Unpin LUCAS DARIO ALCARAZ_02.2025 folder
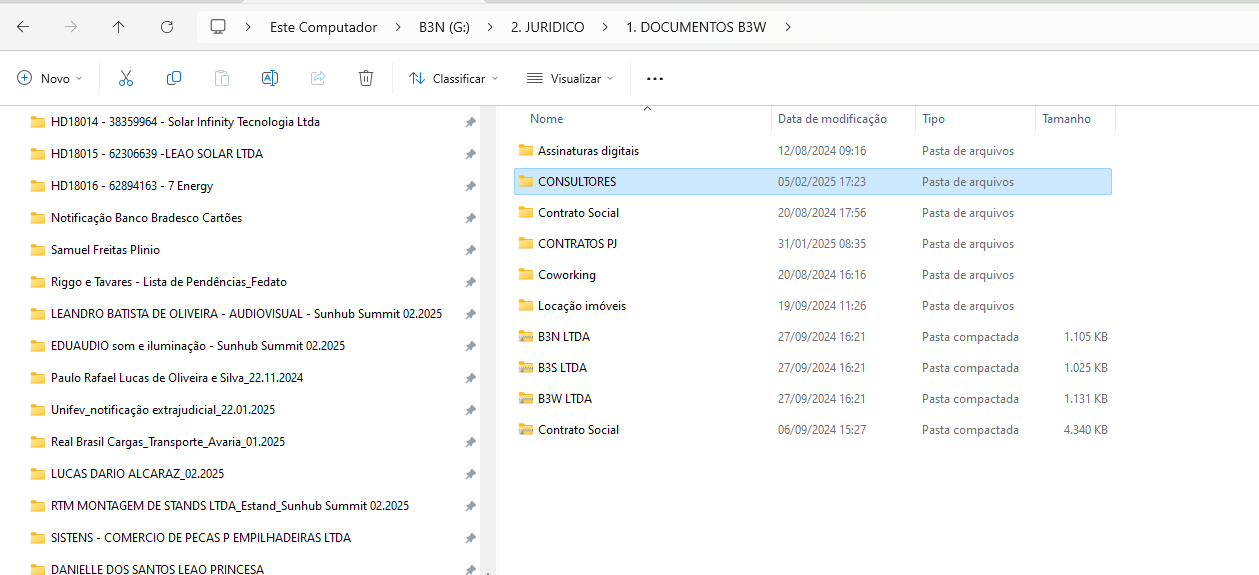1259x575 pixels. pos(470,474)
